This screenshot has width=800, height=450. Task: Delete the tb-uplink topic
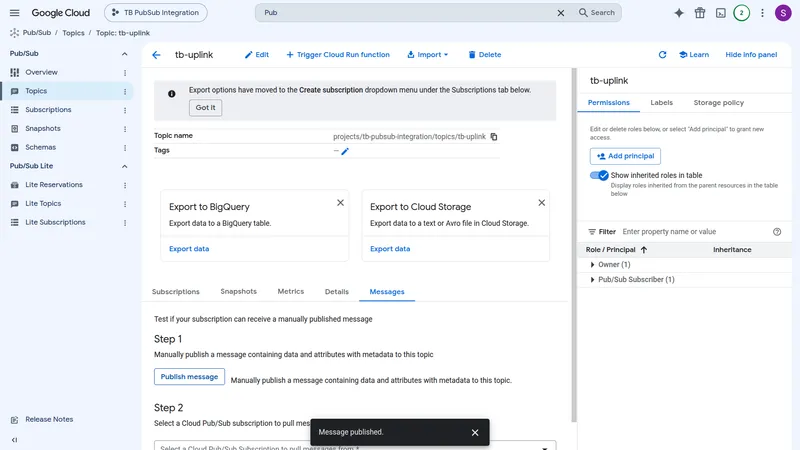click(485, 55)
